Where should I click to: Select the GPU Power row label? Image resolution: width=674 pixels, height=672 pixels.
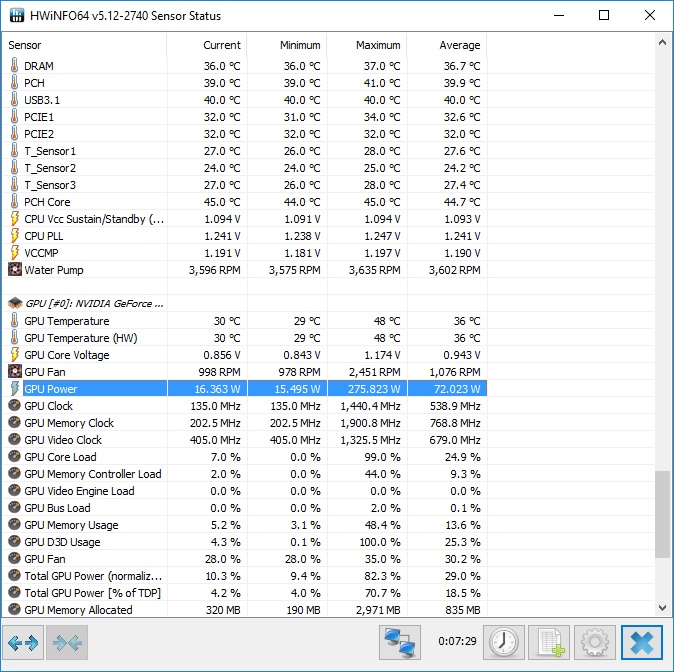coord(51,389)
